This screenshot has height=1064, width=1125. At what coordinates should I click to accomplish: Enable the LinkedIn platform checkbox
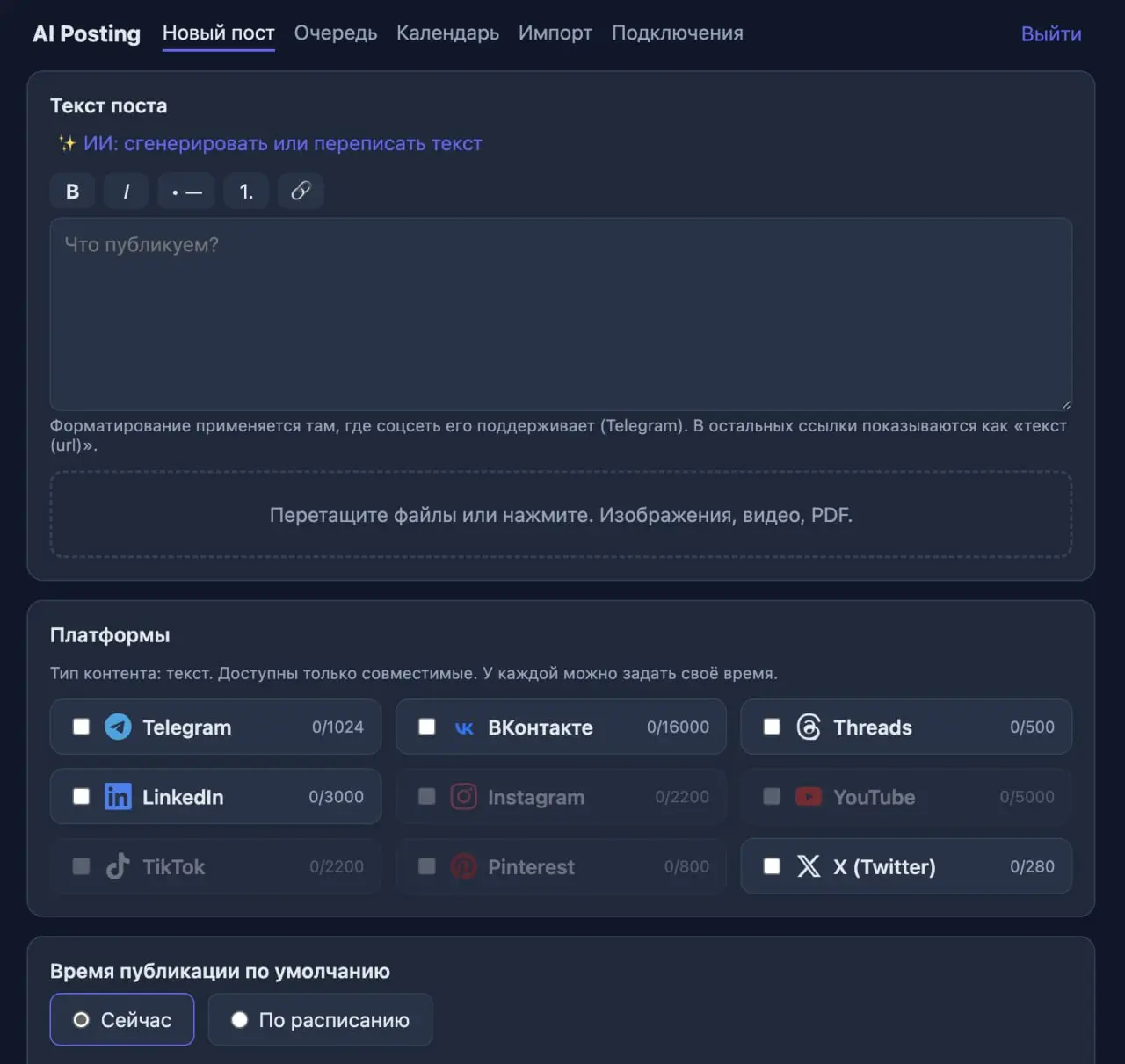tap(81, 796)
